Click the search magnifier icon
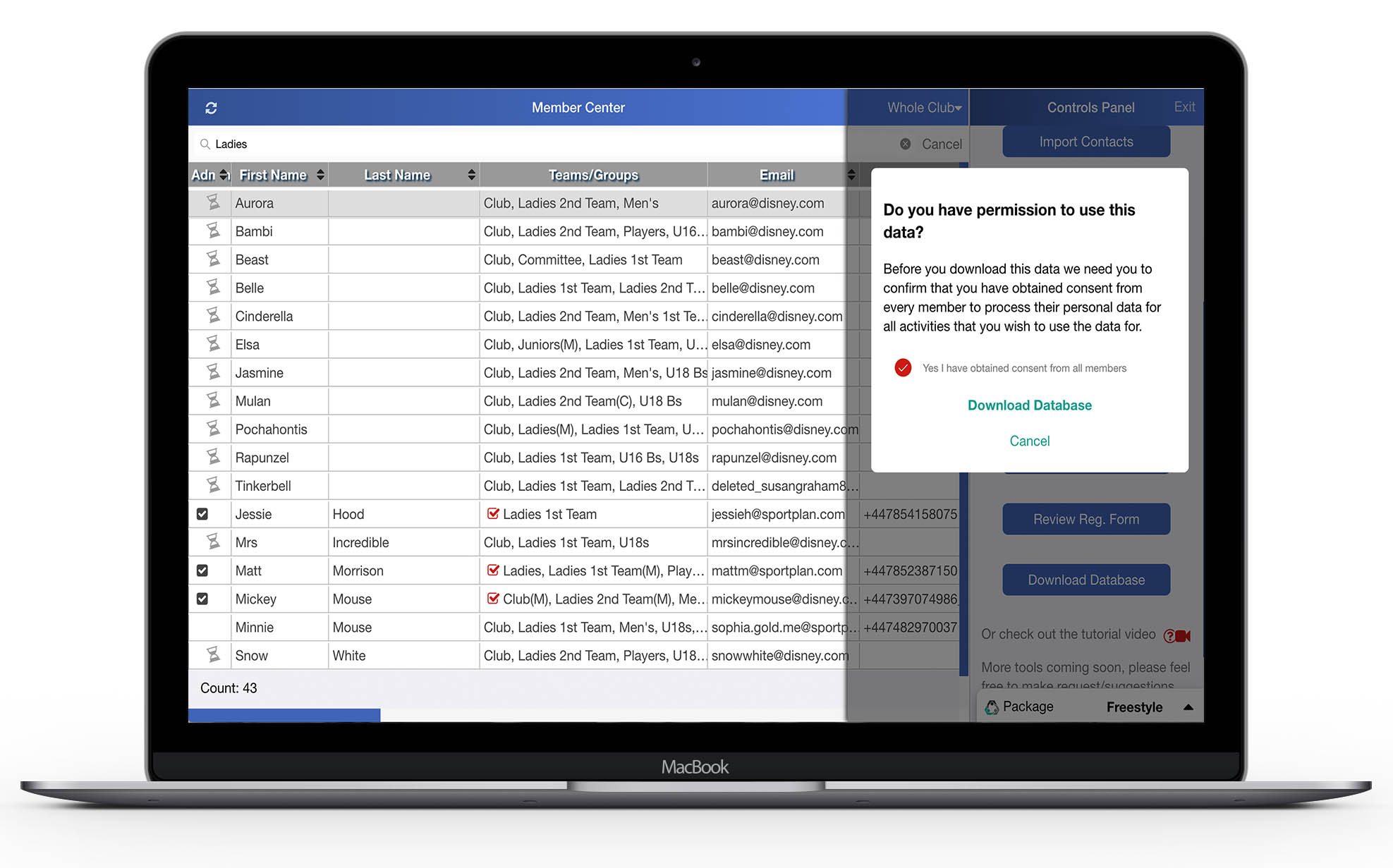Image resolution: width=1393 pixels, height=868 pixels. [205, 144]
